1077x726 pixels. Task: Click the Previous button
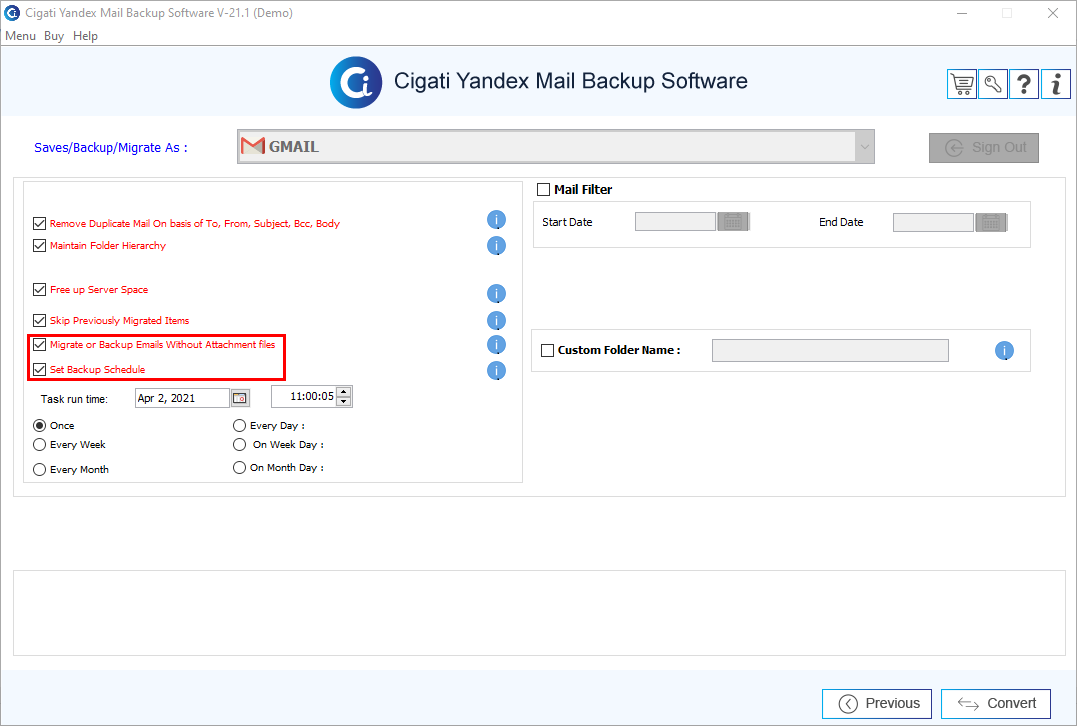876,703
